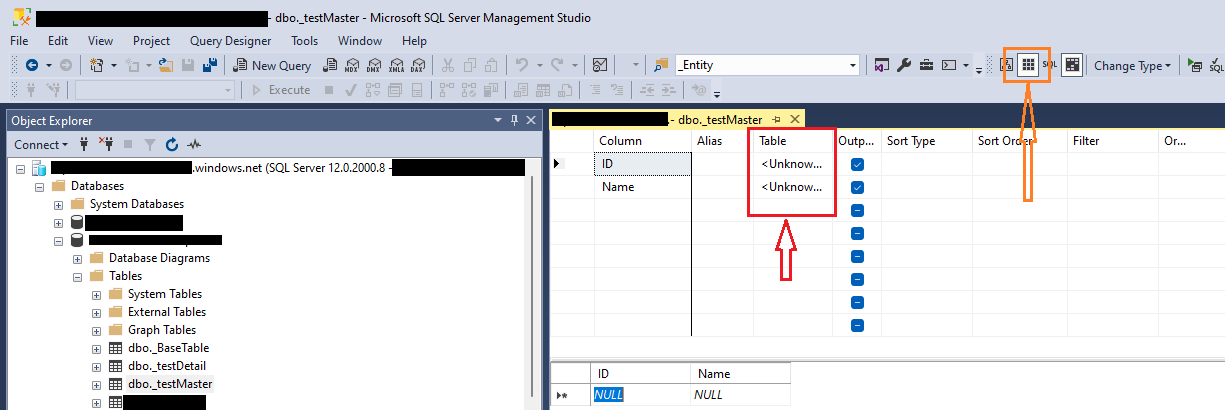This screenshot has width=1225, height=410.
Task: Open the Query Designer menu
Action: [x=230, y=41]
